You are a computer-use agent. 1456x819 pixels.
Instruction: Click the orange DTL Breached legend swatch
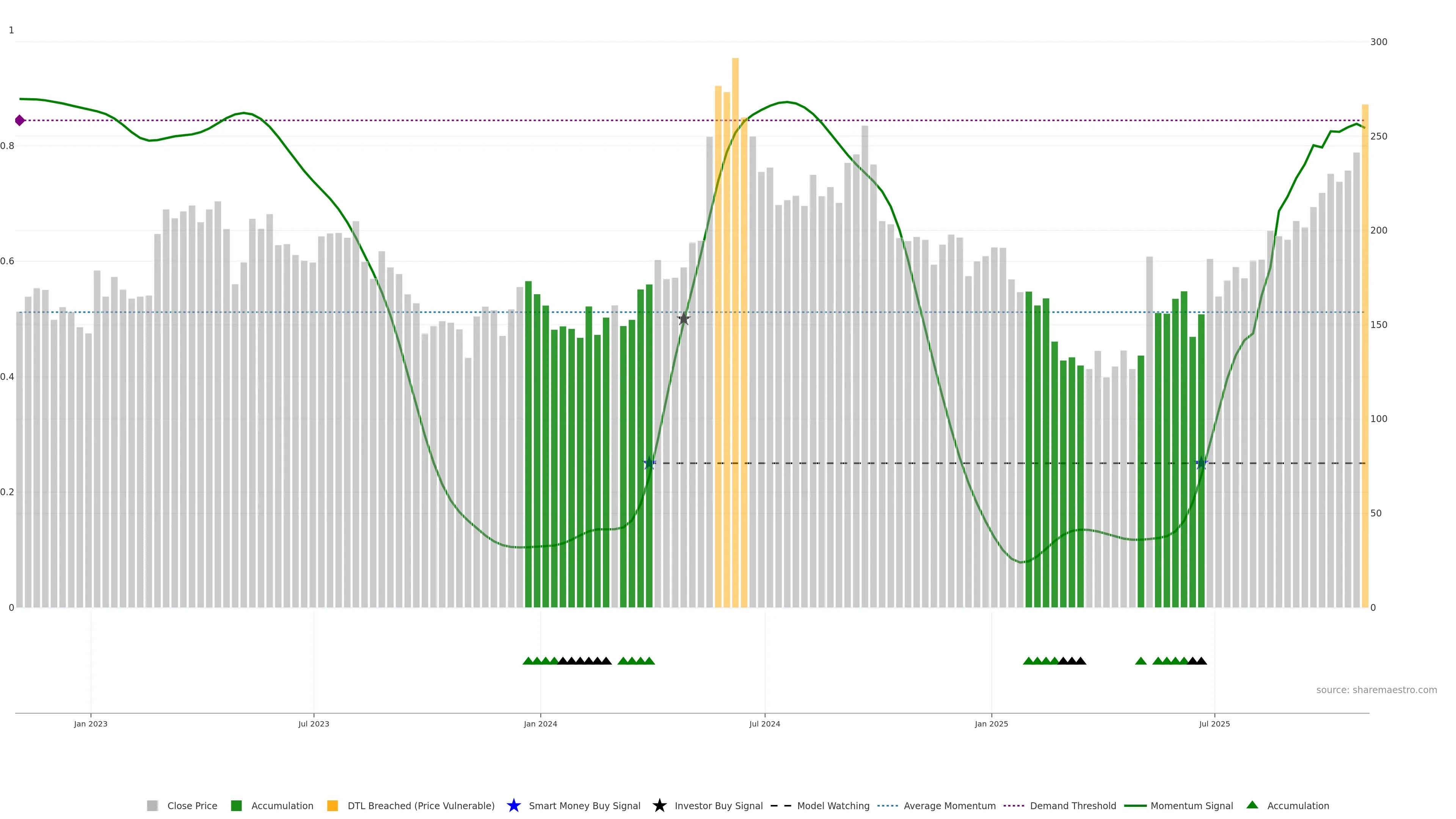point(333,805)
